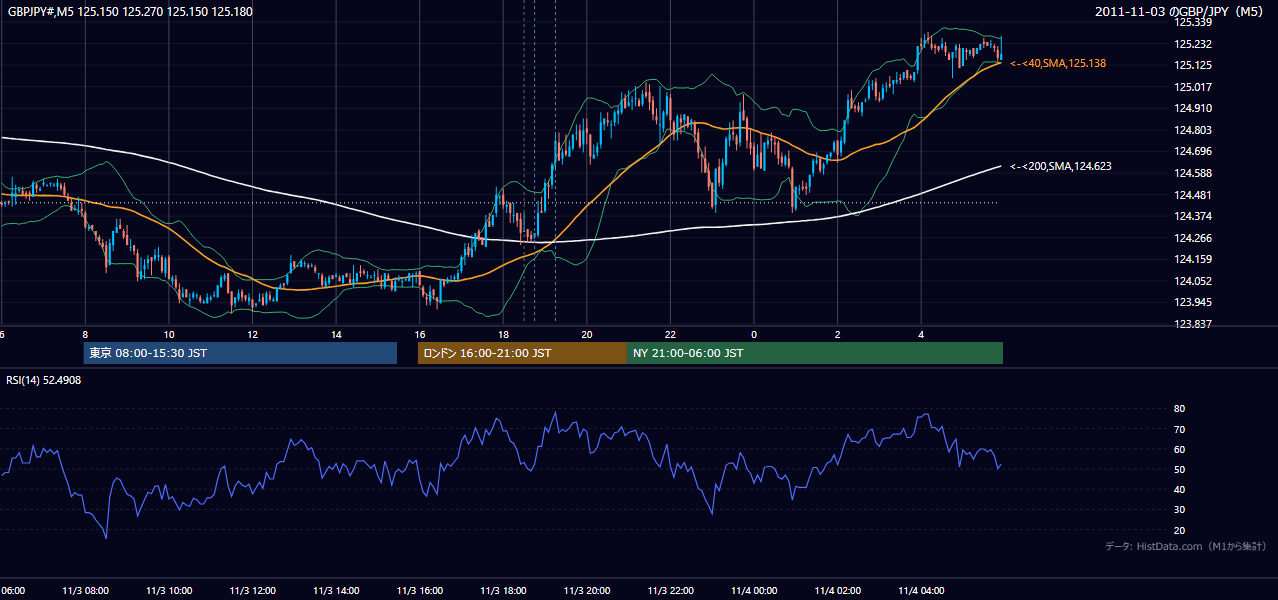The height and width of the screenshot is (600, 1278).
Task: Click RSI axis level 60
Action: pyautogui.click(x=1180, y=449)
